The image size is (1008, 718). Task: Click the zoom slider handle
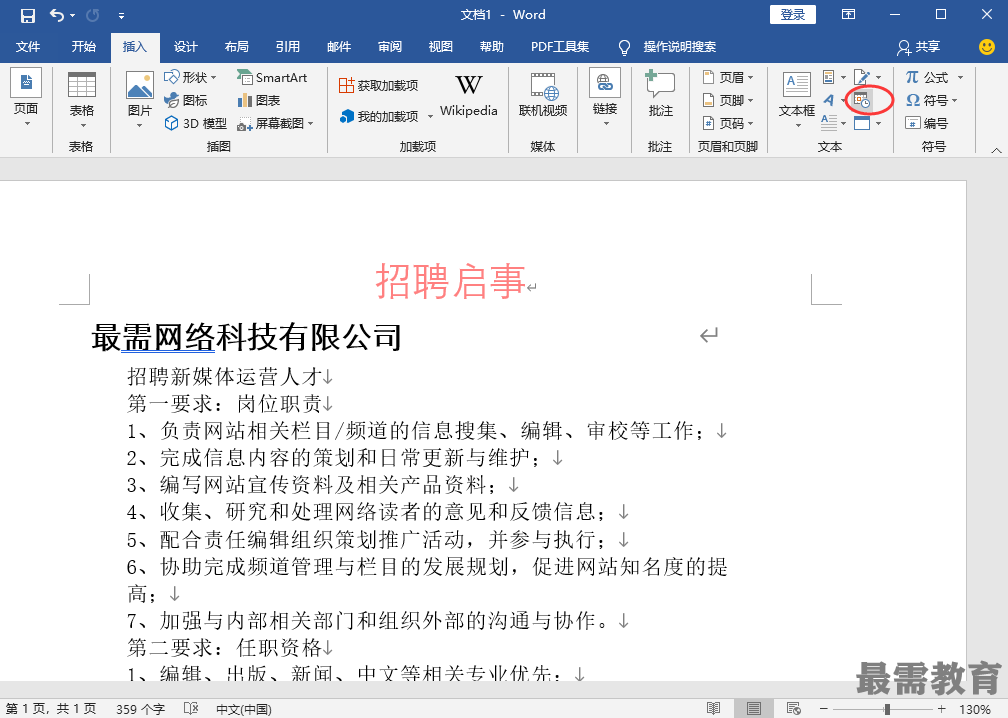coord(887,709)
